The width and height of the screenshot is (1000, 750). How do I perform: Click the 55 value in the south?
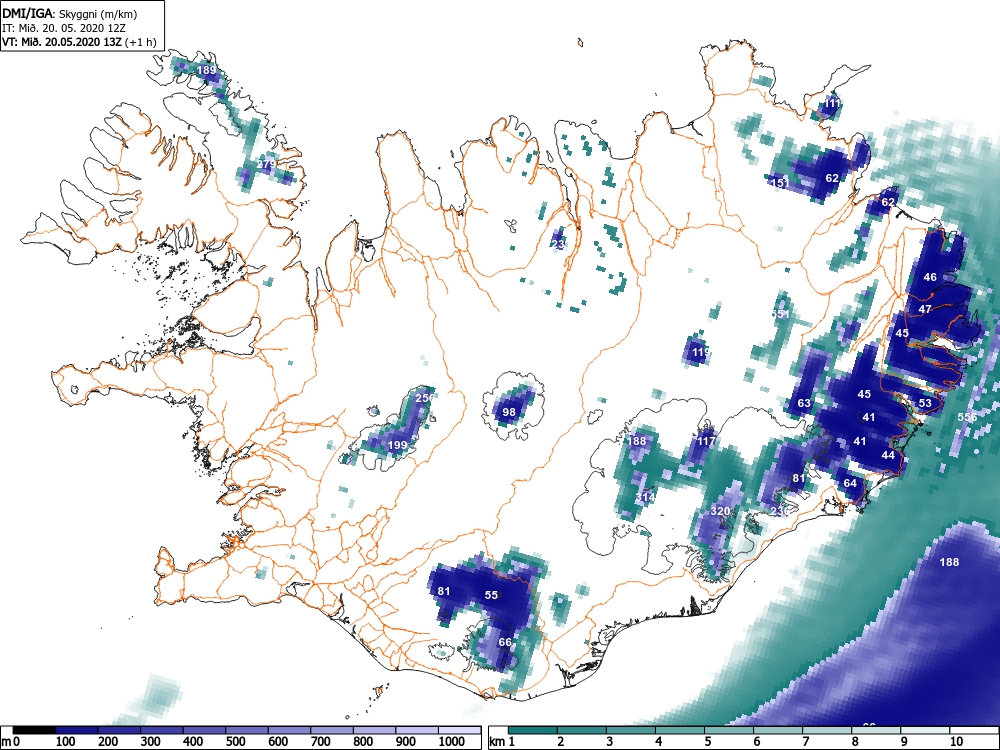pyautogui.click(x=491, y=595)
